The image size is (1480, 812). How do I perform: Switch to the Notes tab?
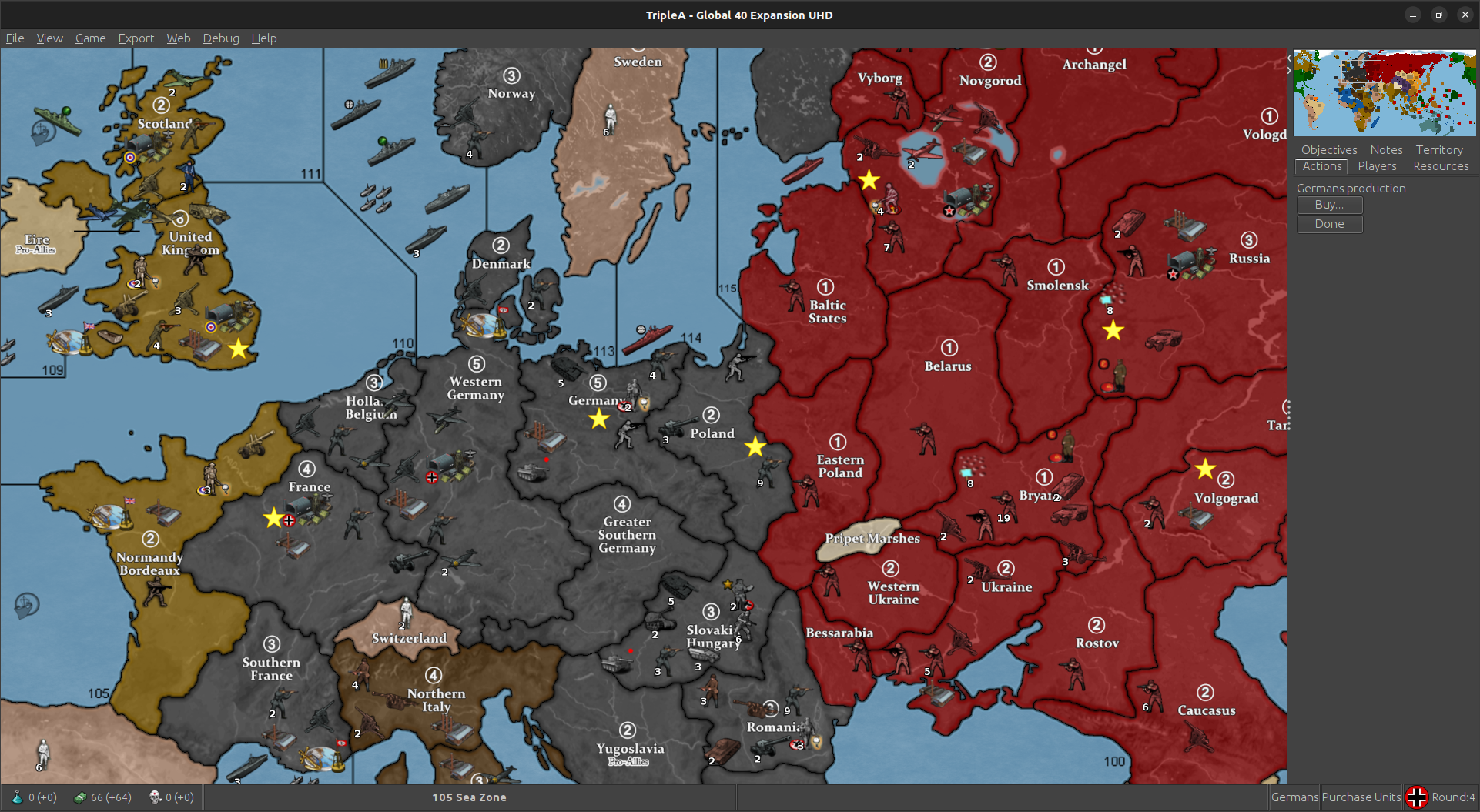click(1386, 149)
